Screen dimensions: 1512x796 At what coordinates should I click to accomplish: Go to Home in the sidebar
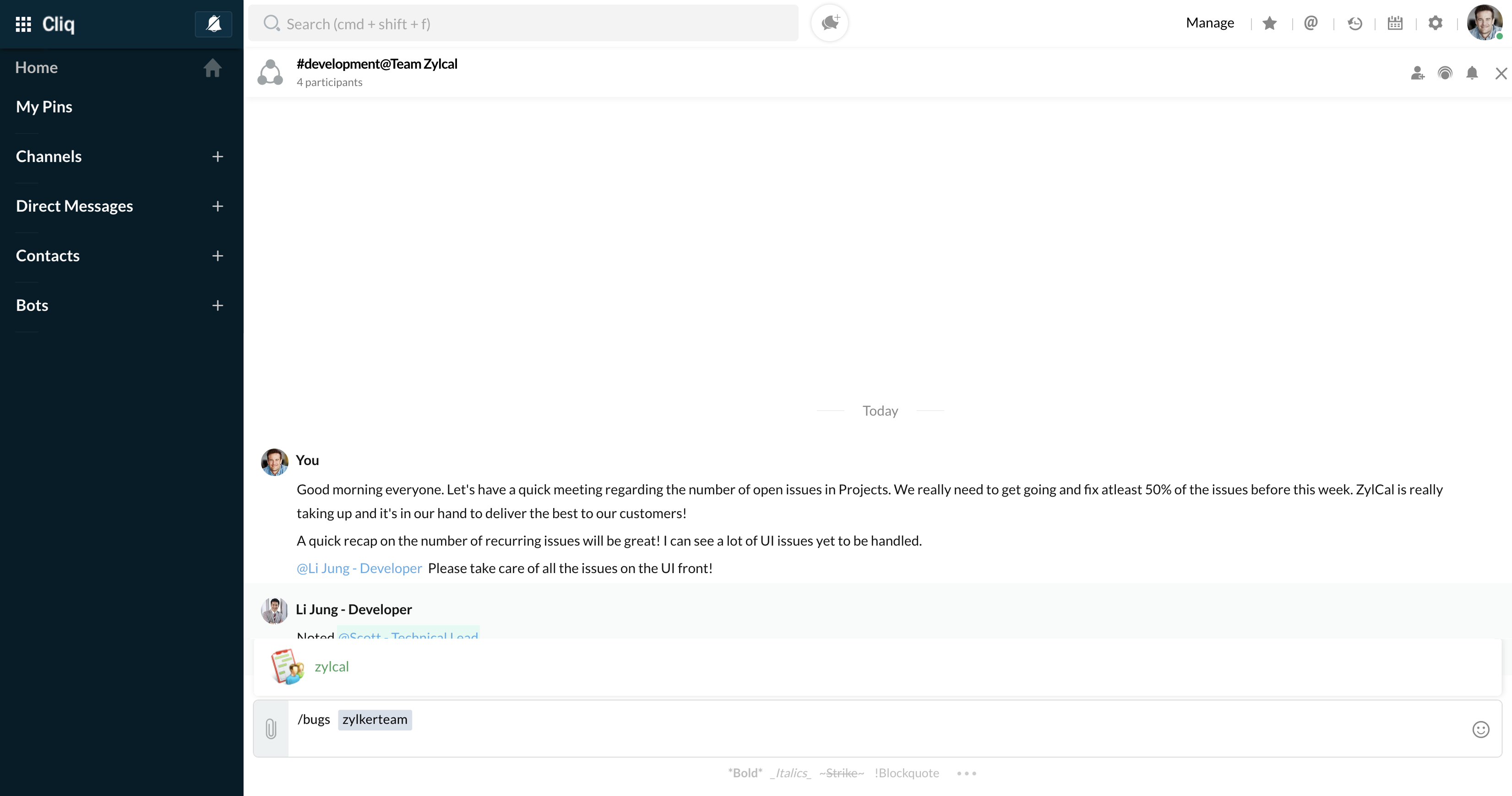point(36,67)
